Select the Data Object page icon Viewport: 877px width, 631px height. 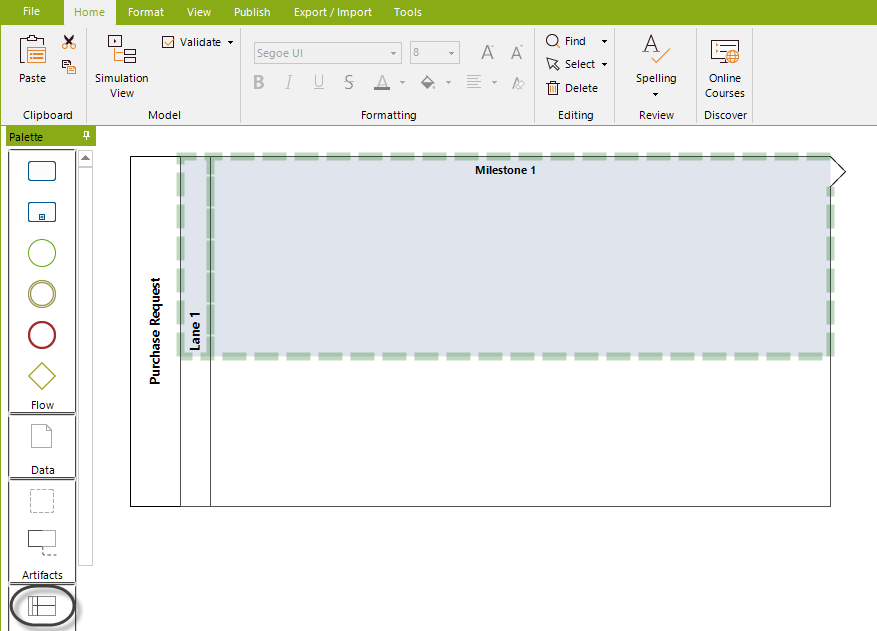[x=41, y=436]
